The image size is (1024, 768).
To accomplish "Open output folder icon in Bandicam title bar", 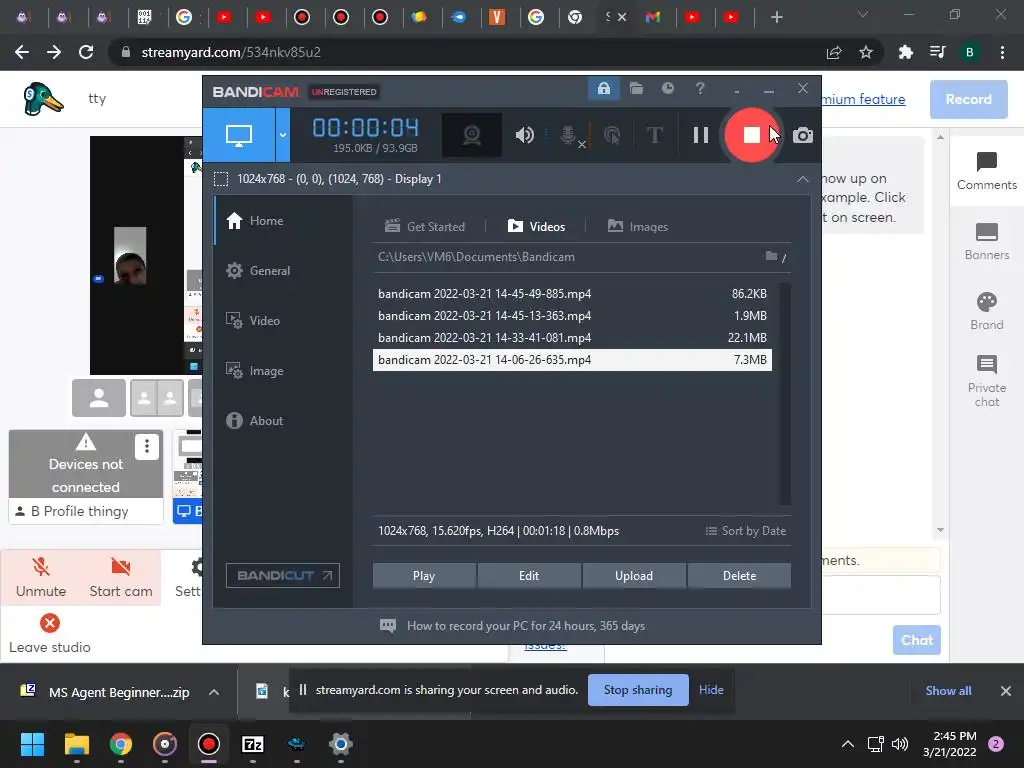I will pyautogui.click(x=636, y=88).
